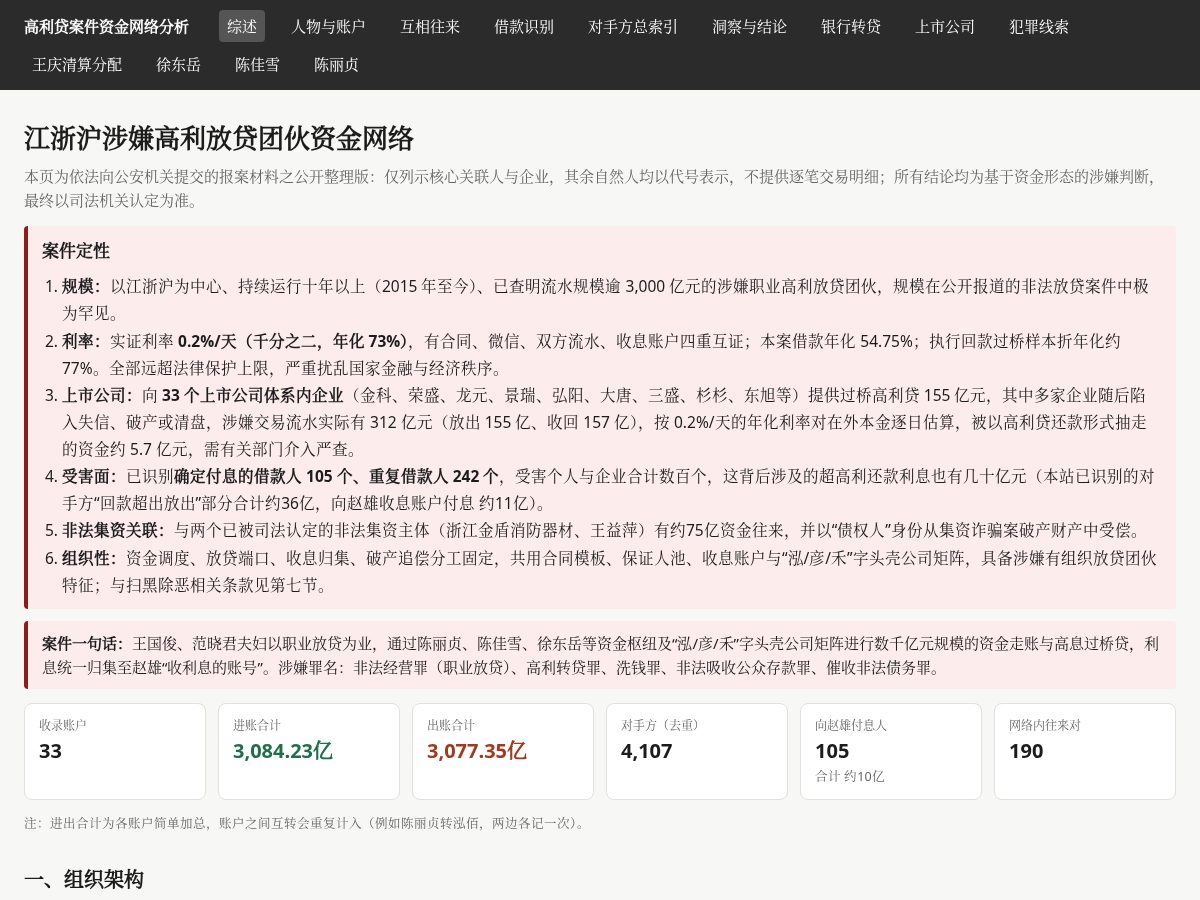Select the 收录账户 stat card

click(x=115, y=751)
